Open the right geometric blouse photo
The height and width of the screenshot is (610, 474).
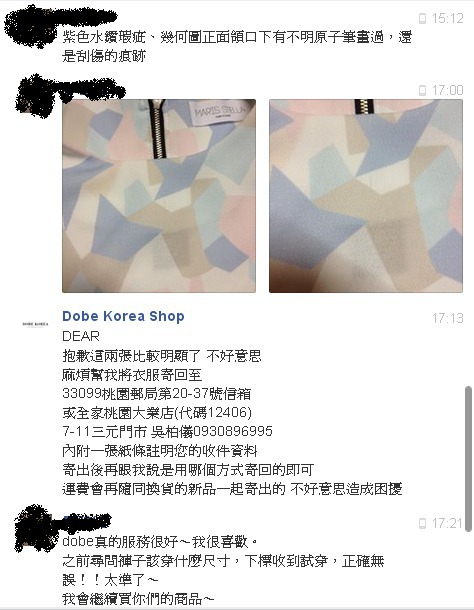[x=366, y=196]
